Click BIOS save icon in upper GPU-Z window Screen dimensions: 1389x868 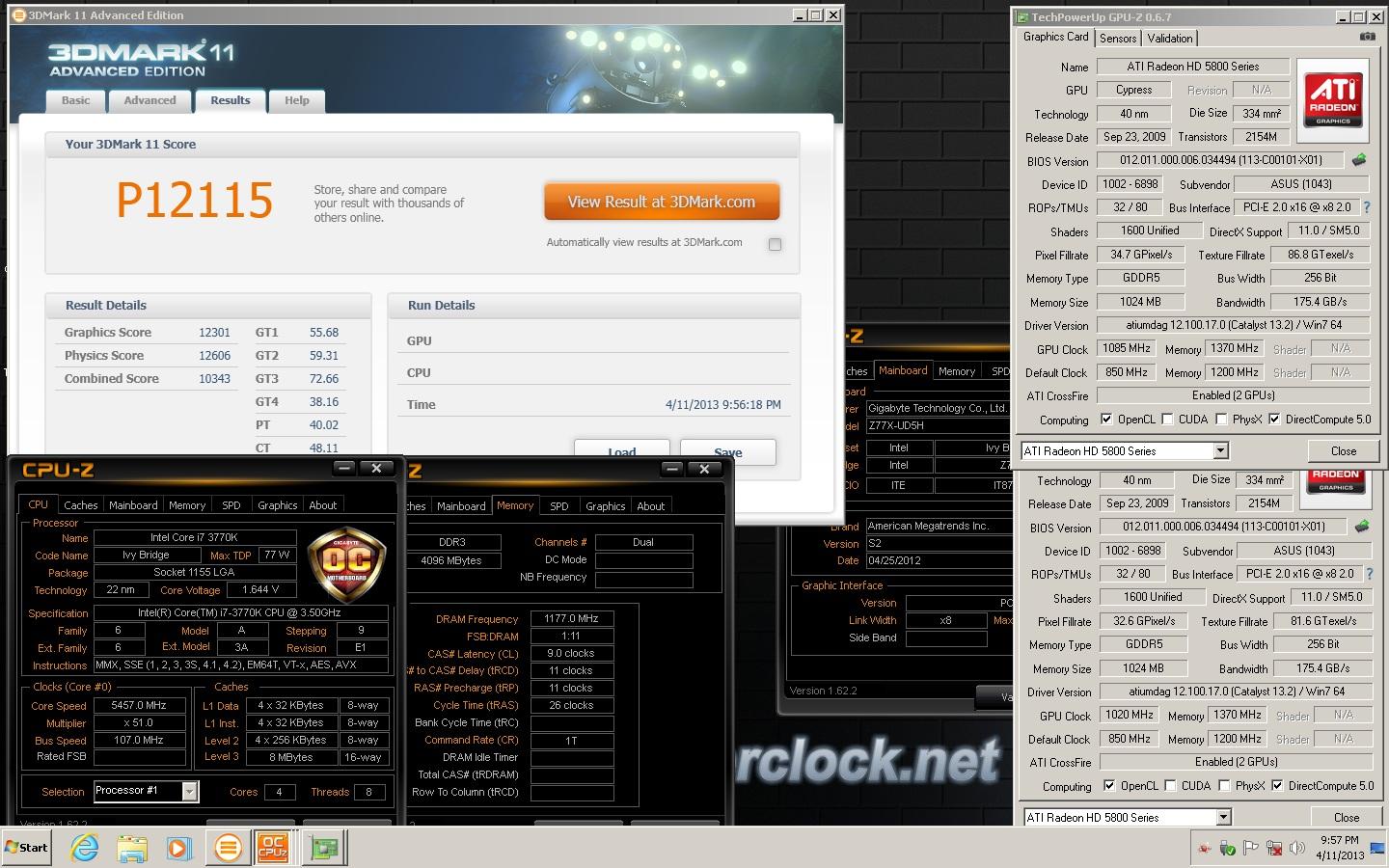[1359, 160]
